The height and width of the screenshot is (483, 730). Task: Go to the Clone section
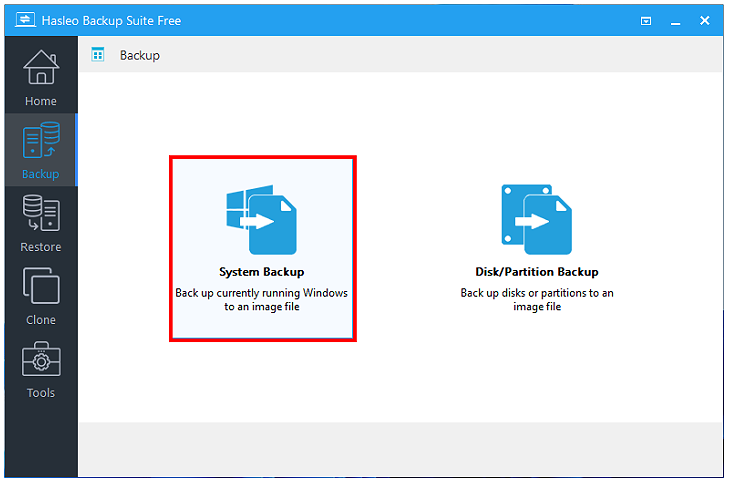pyautogui.click(x=41, y=296)
